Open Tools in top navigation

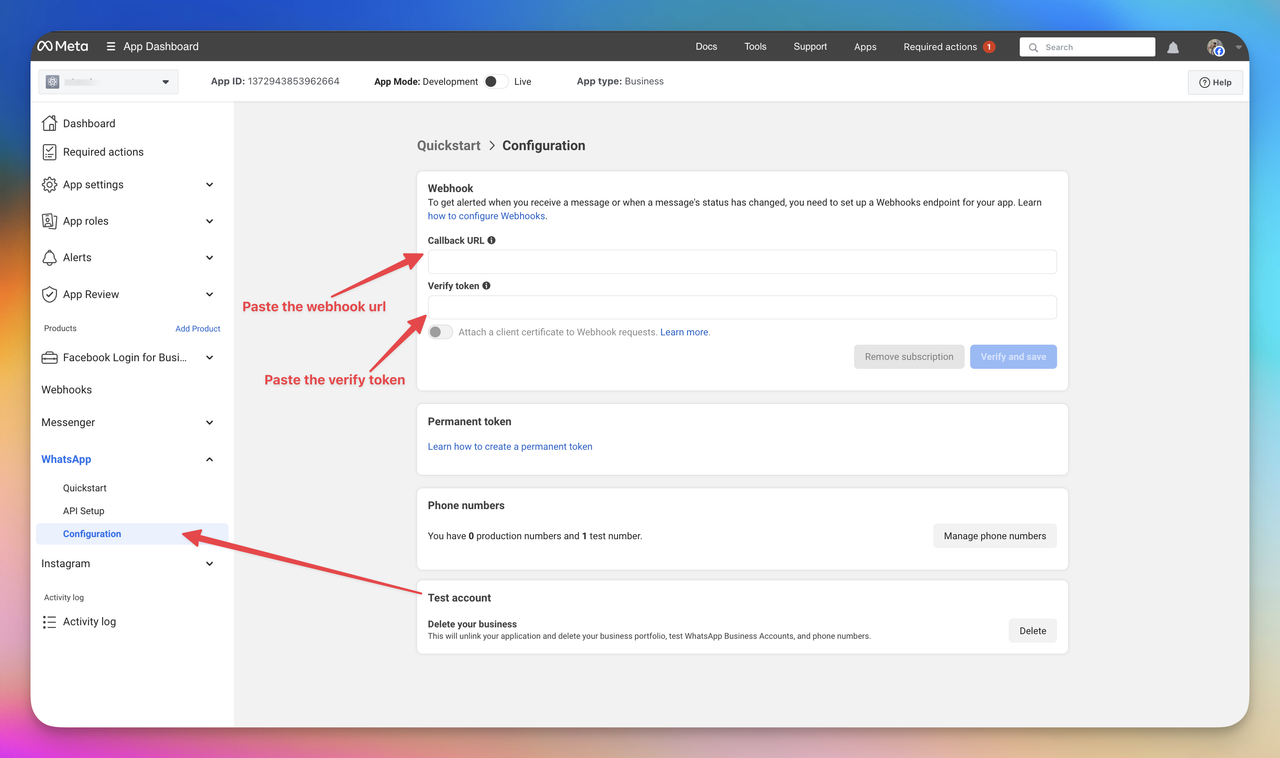click(x=755, y=47)
